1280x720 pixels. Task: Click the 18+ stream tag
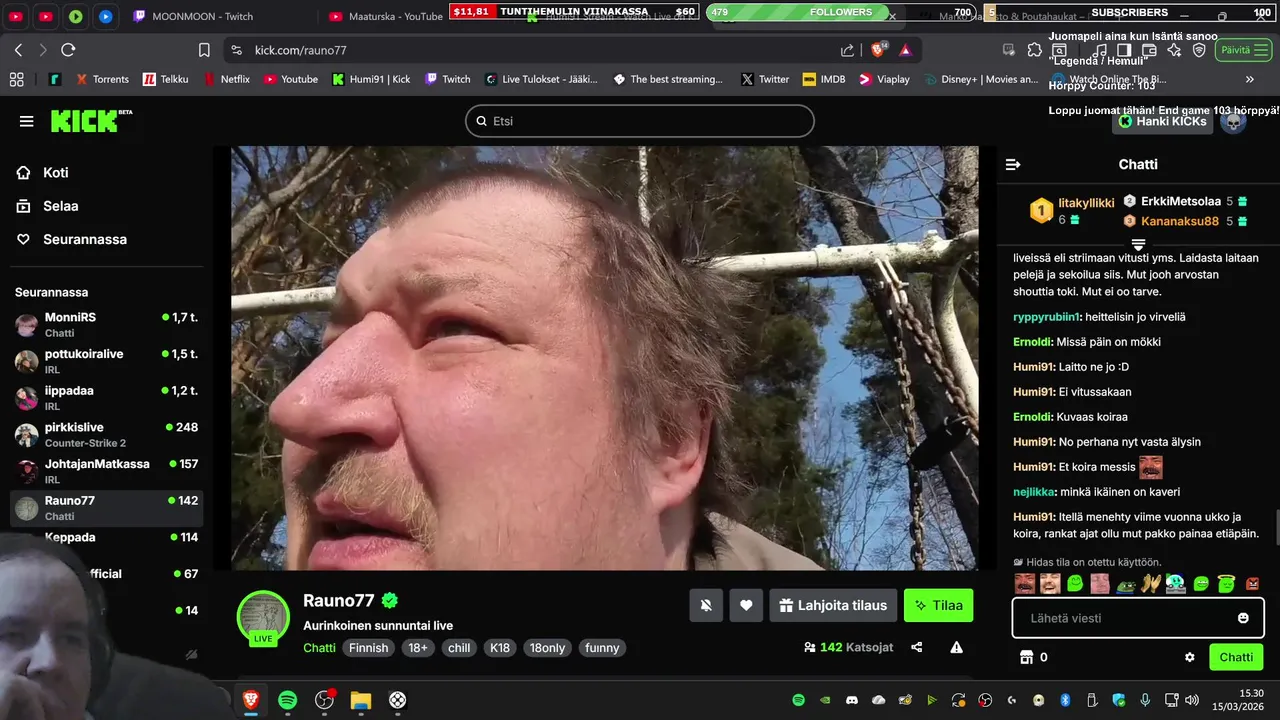pyautogui.click(x=417, y=648)
